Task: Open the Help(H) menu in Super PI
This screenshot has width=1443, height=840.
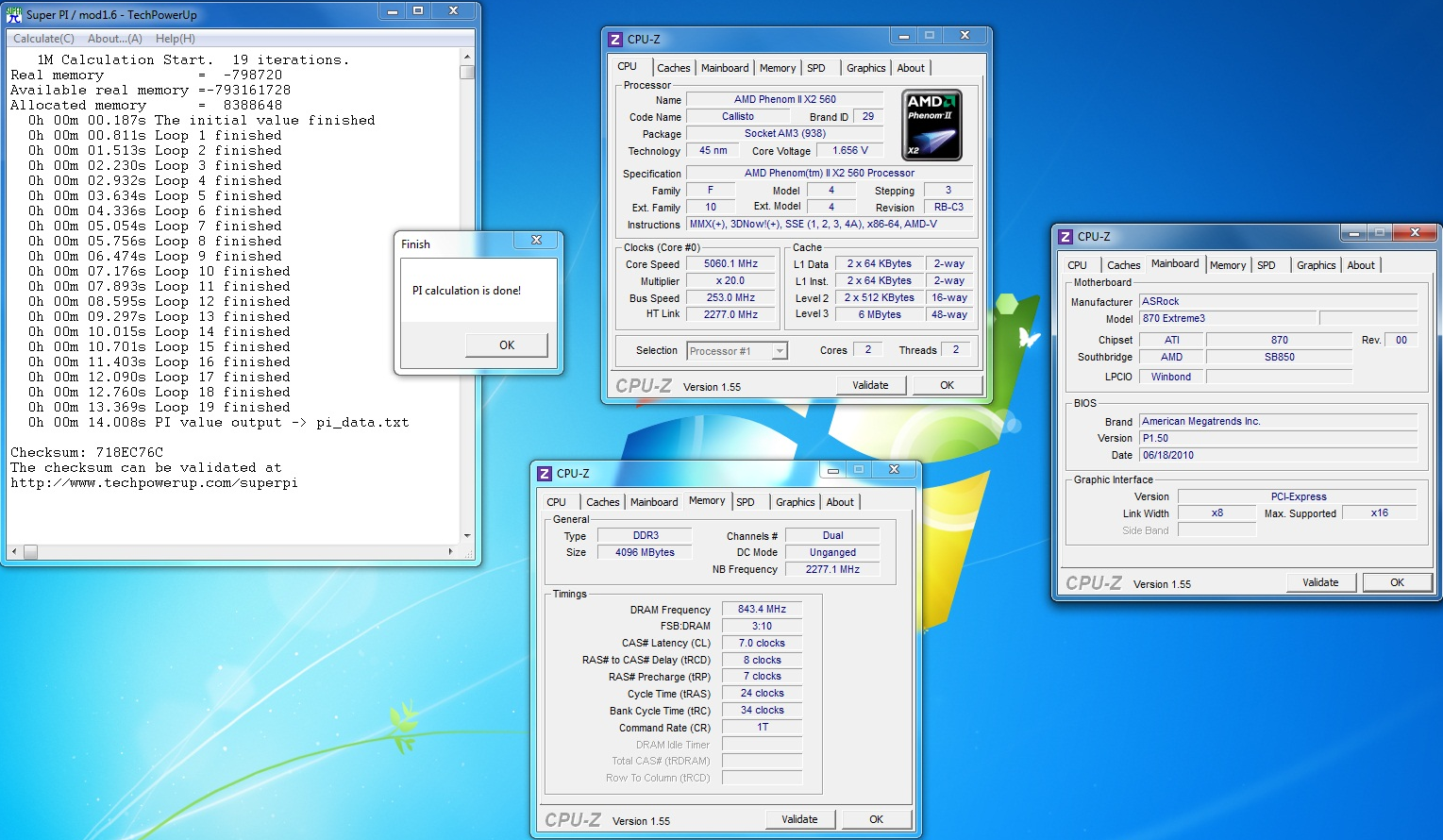Action: point(175,39)
